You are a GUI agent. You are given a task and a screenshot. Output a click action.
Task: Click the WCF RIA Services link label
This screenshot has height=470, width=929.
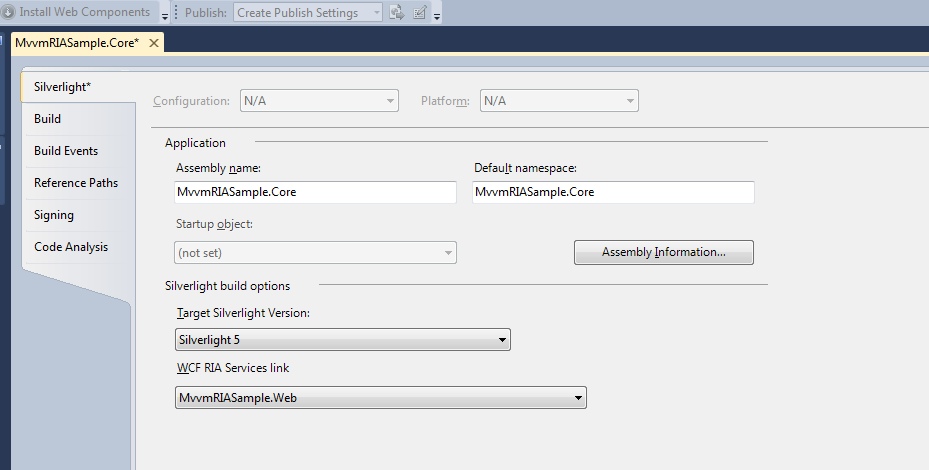pos(233,368)
